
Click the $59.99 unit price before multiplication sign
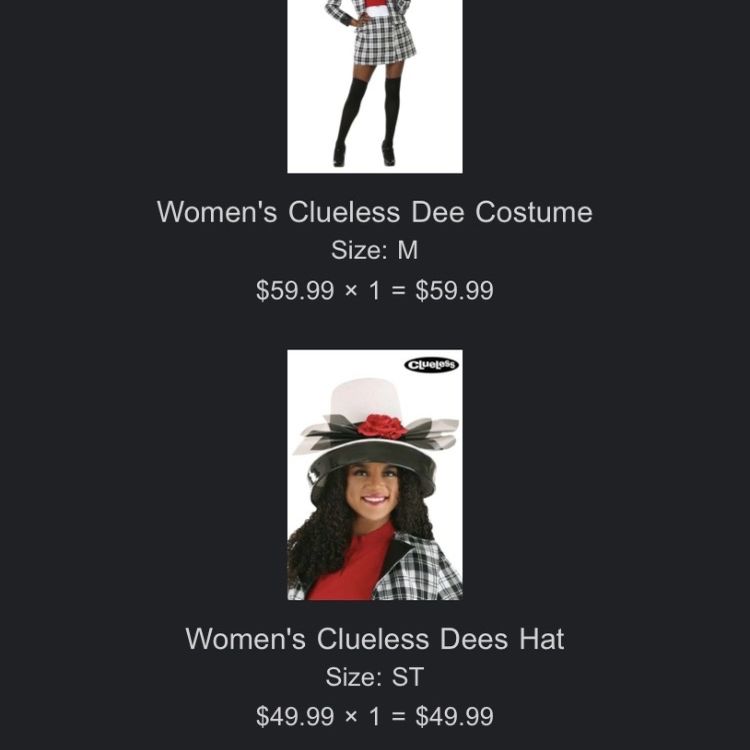click(x=295, y=290)
